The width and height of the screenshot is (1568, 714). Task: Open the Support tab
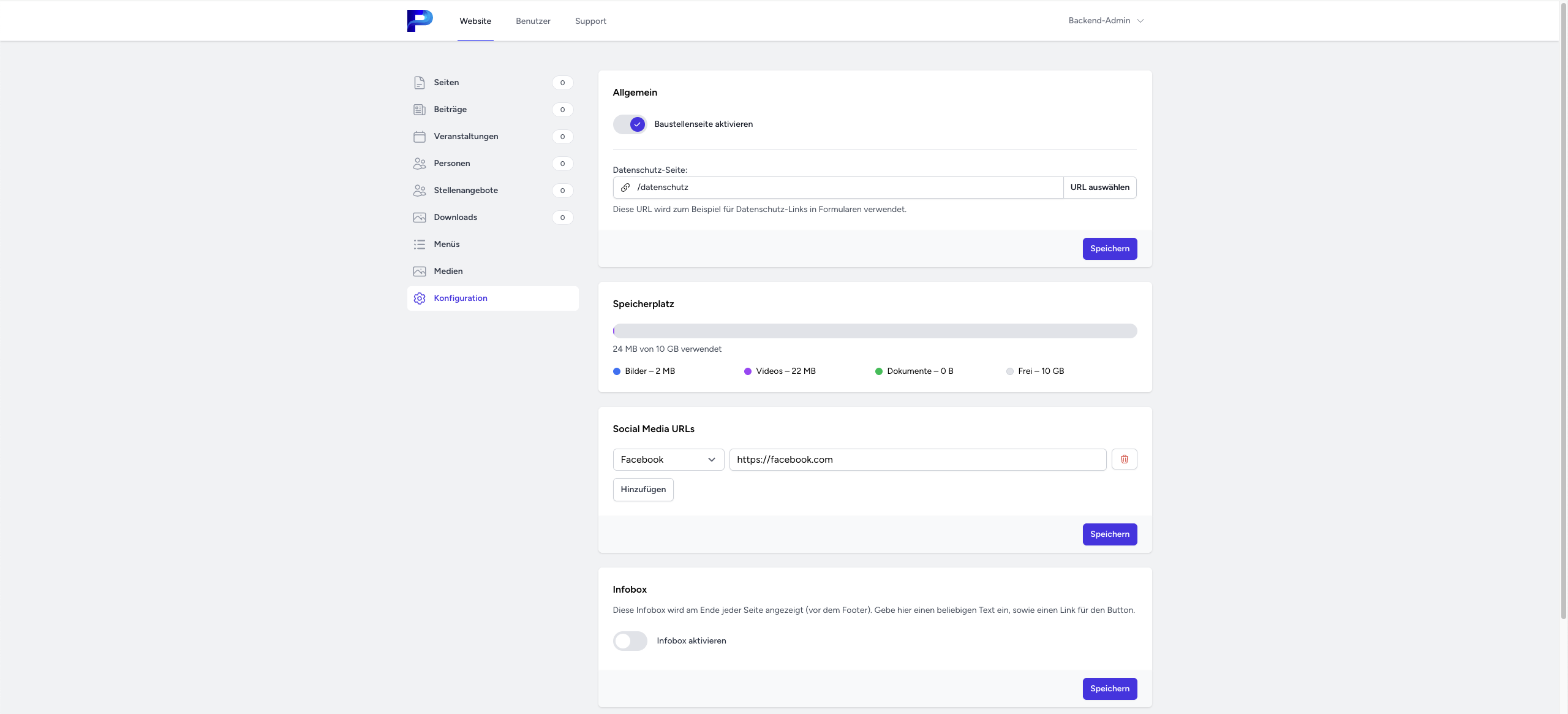click(x=590, y=21)
